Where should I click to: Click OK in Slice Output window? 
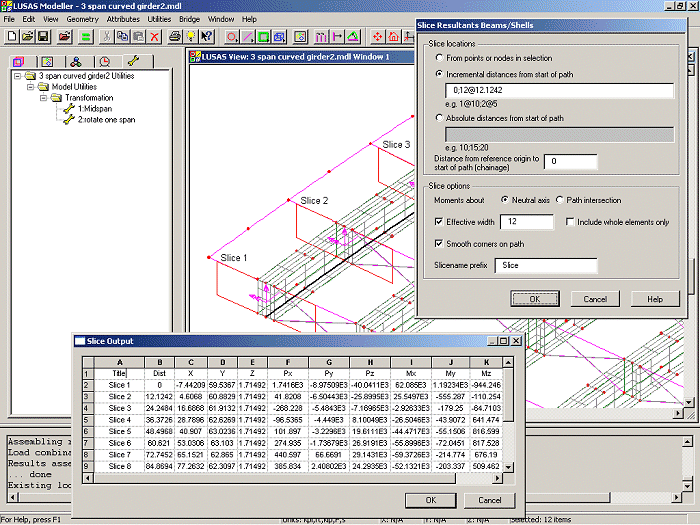point(431,500)
